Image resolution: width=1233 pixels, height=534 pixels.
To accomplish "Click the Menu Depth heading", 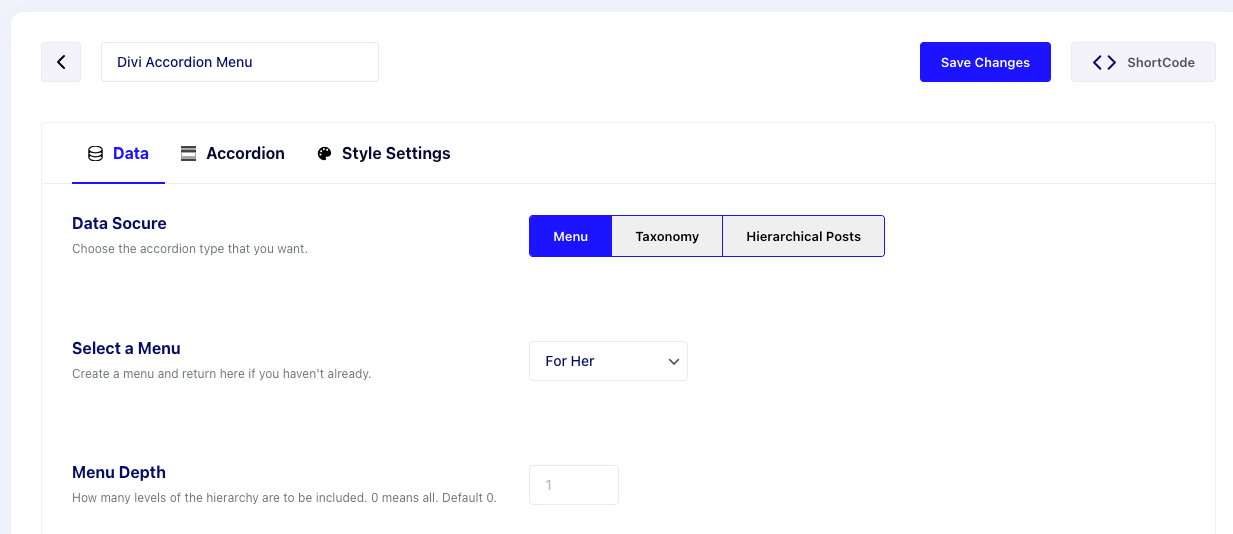I will click(119, 472).
